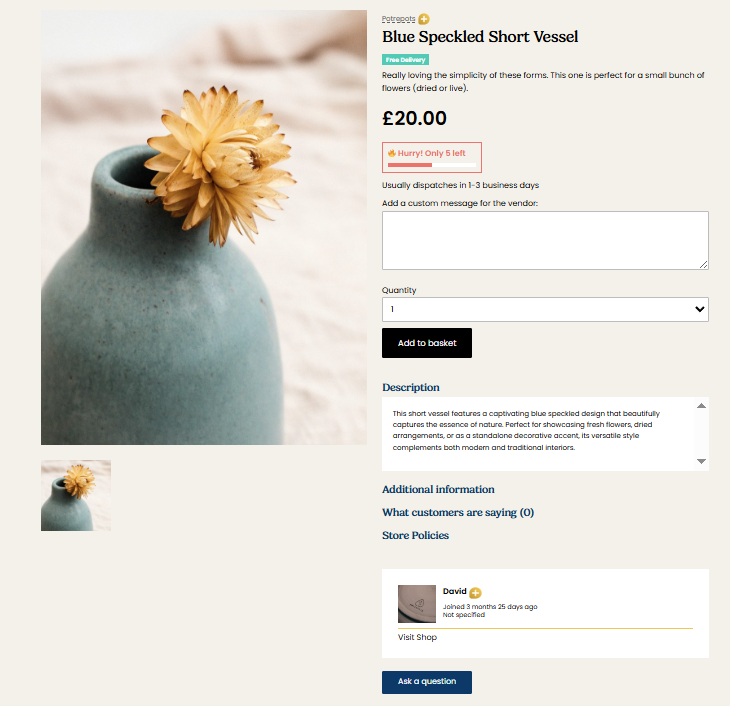Open What customers are saying section
The width and height of the screenshot is (730, 706).
pos(458,512)
